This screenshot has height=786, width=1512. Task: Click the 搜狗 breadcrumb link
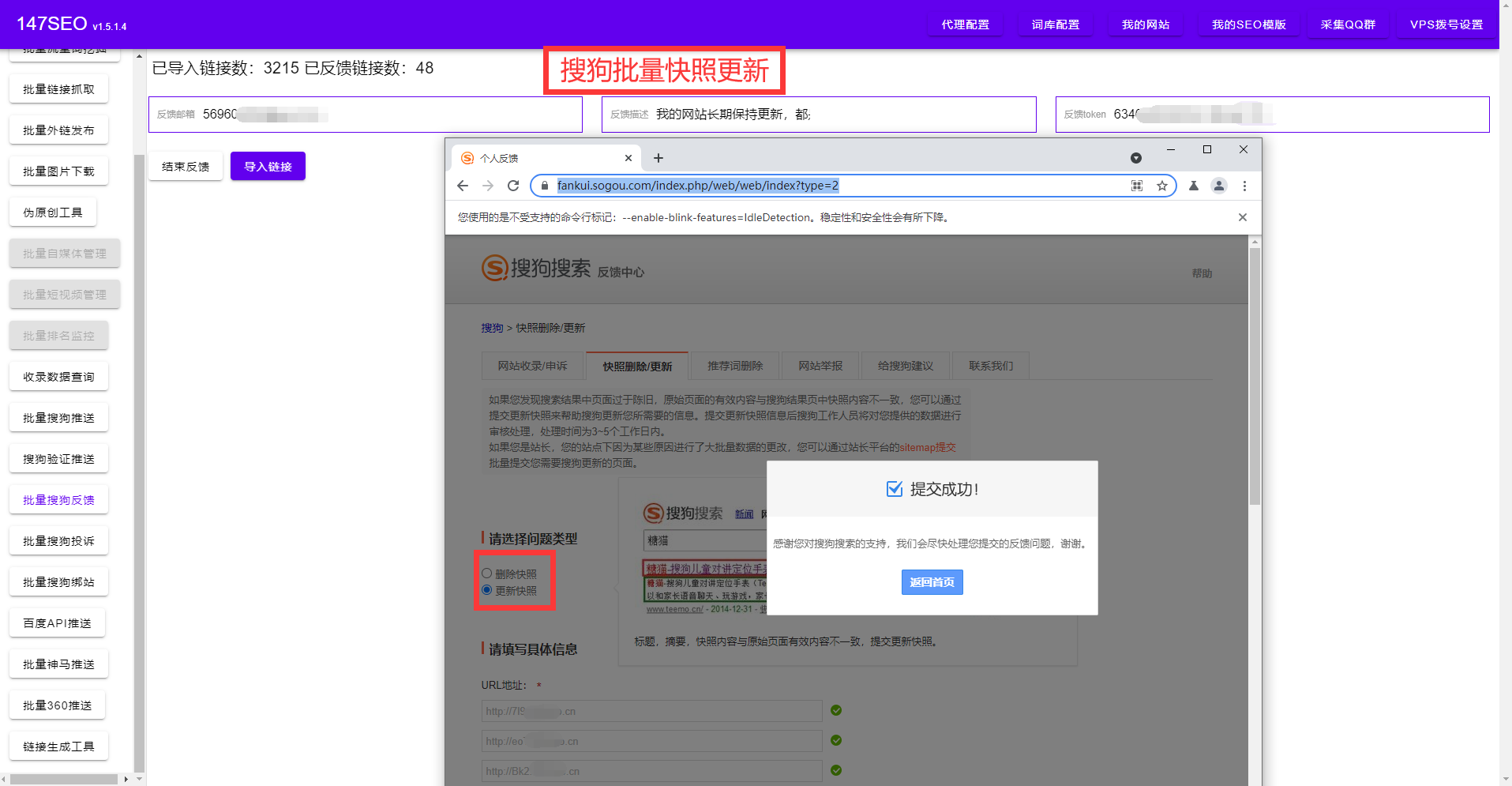click(x=492, y=328)
